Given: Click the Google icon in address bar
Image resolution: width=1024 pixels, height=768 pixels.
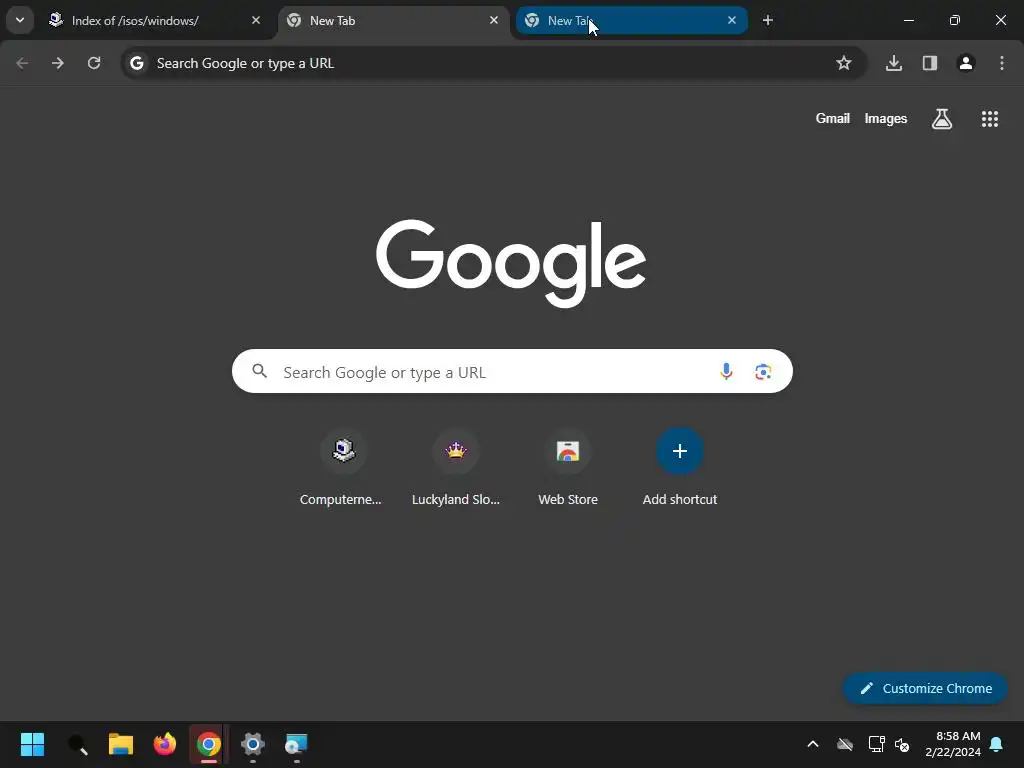Looking at the screenshot, I should [136, 63].
